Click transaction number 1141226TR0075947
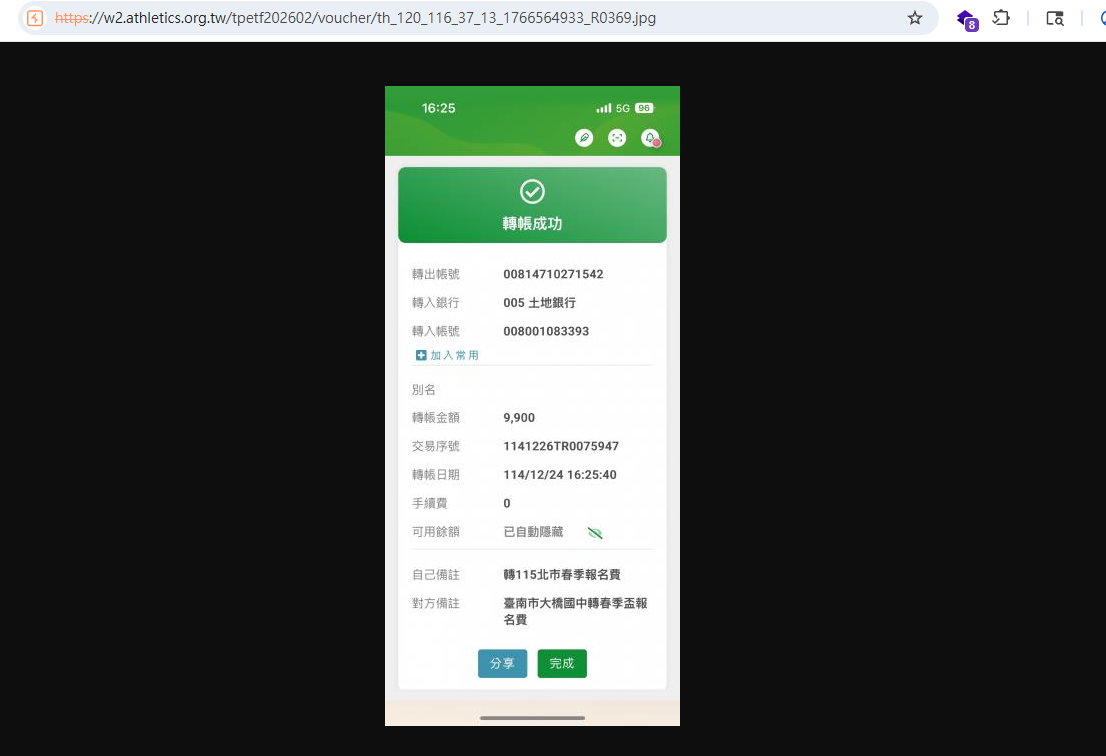The height and width of the screenshot is (756, 1106). click(561, 446)
